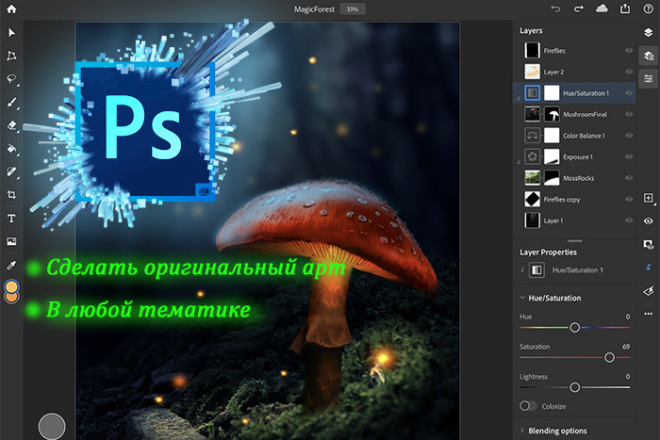Select the Brush tool
The image size is (660, 440).
pyautogui.click(x=11, y=102)
